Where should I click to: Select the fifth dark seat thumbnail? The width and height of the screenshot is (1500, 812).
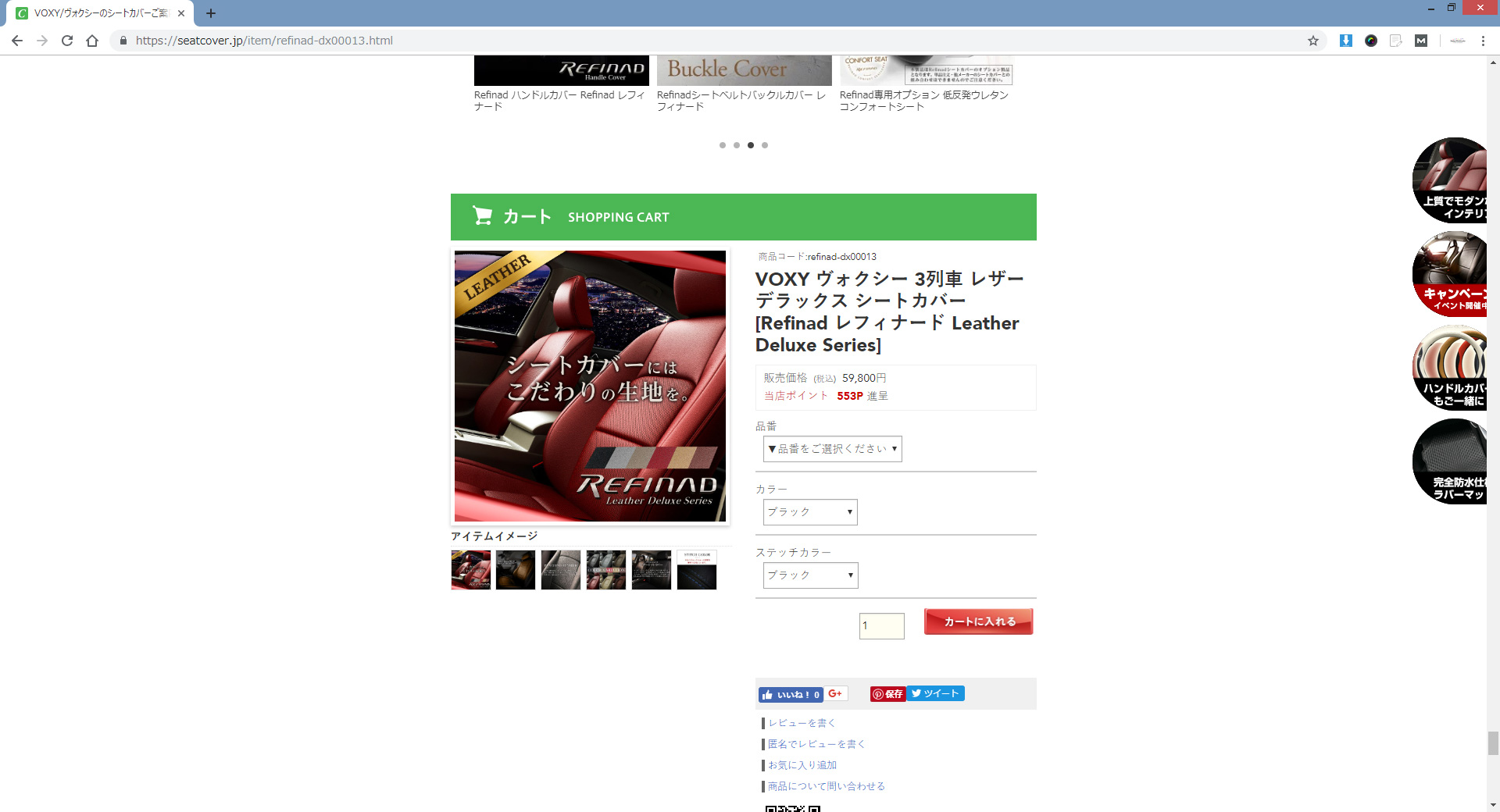tap(652, 570)
